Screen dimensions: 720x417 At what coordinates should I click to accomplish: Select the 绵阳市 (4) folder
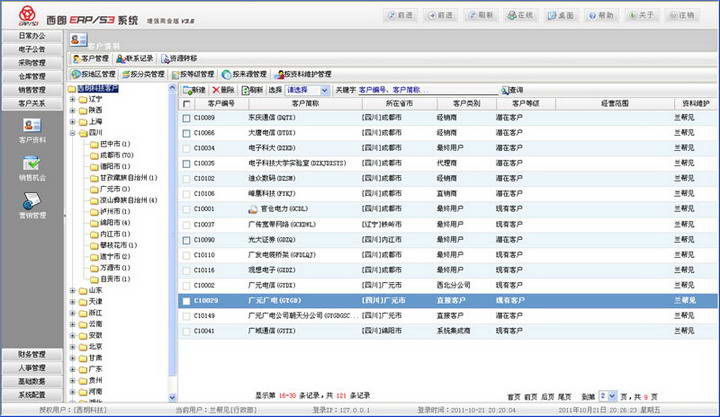pos(110,223)
